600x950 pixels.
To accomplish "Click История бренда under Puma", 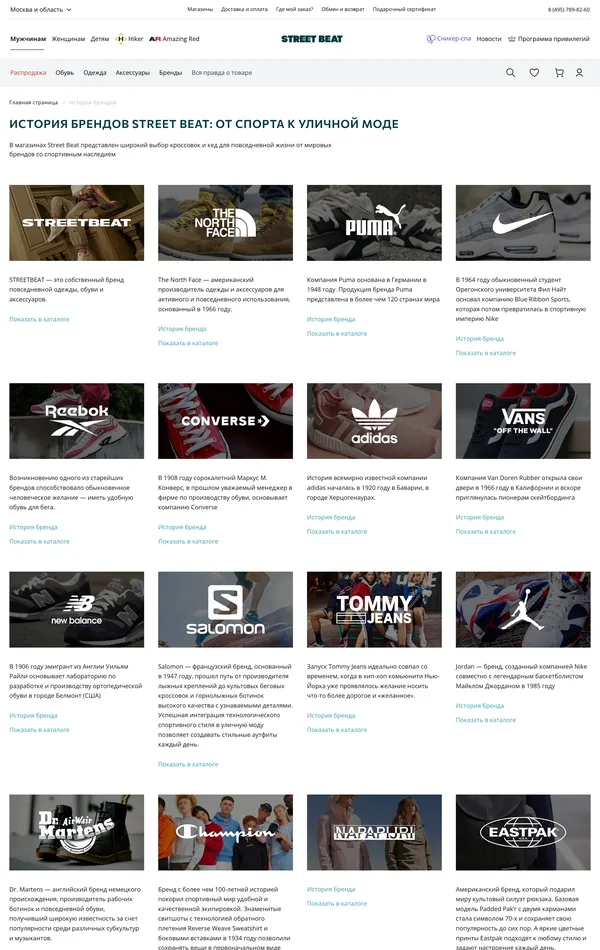I will point(331,319).
